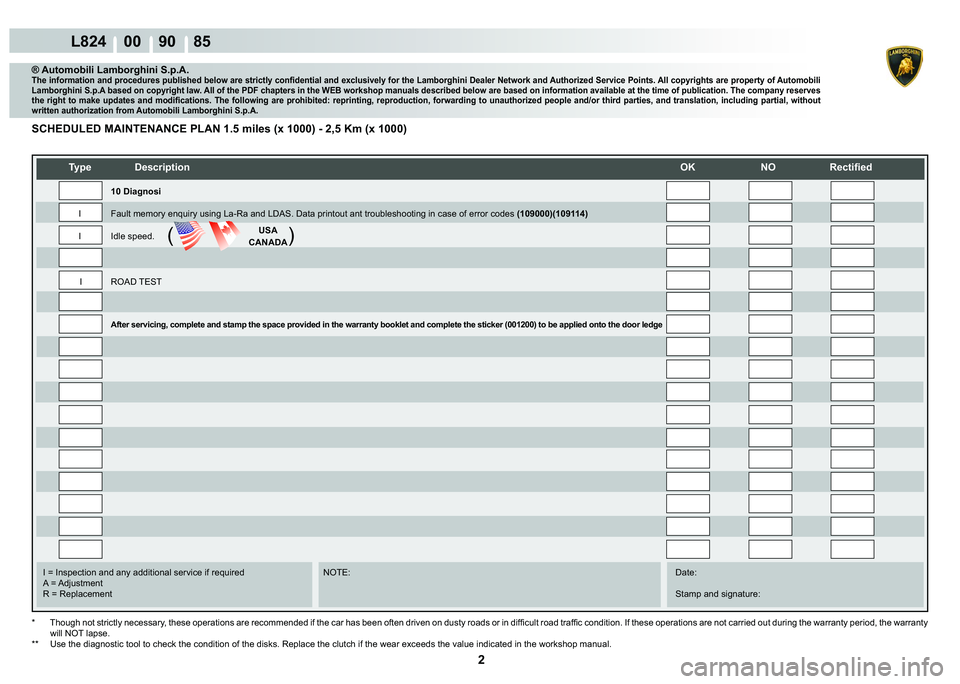The height and width of the screenshot is (684, 960).
Task: Click the 90 code segment
Action: (167, 42)
